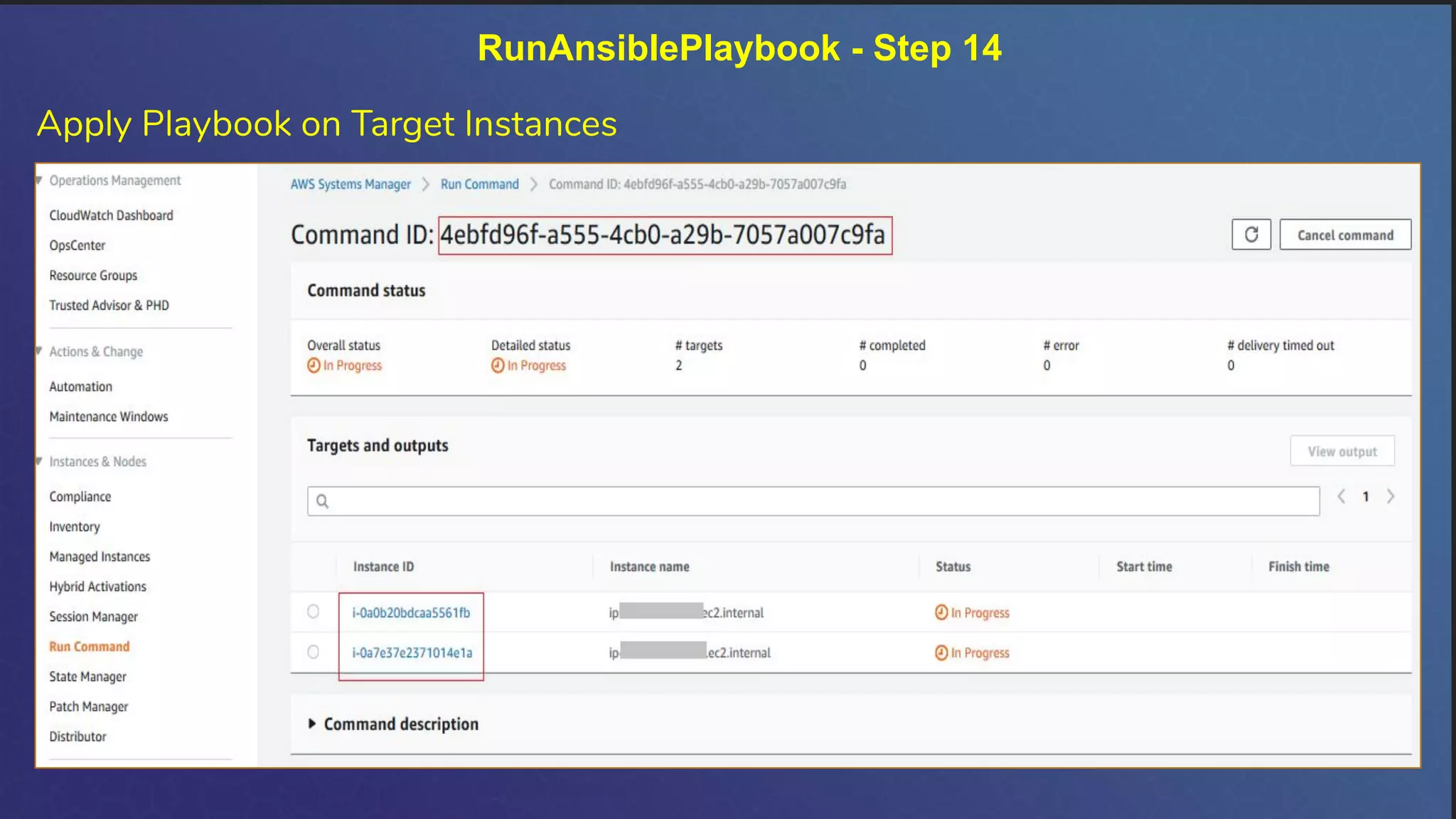Click the Command ID heading value

[663, 235]
